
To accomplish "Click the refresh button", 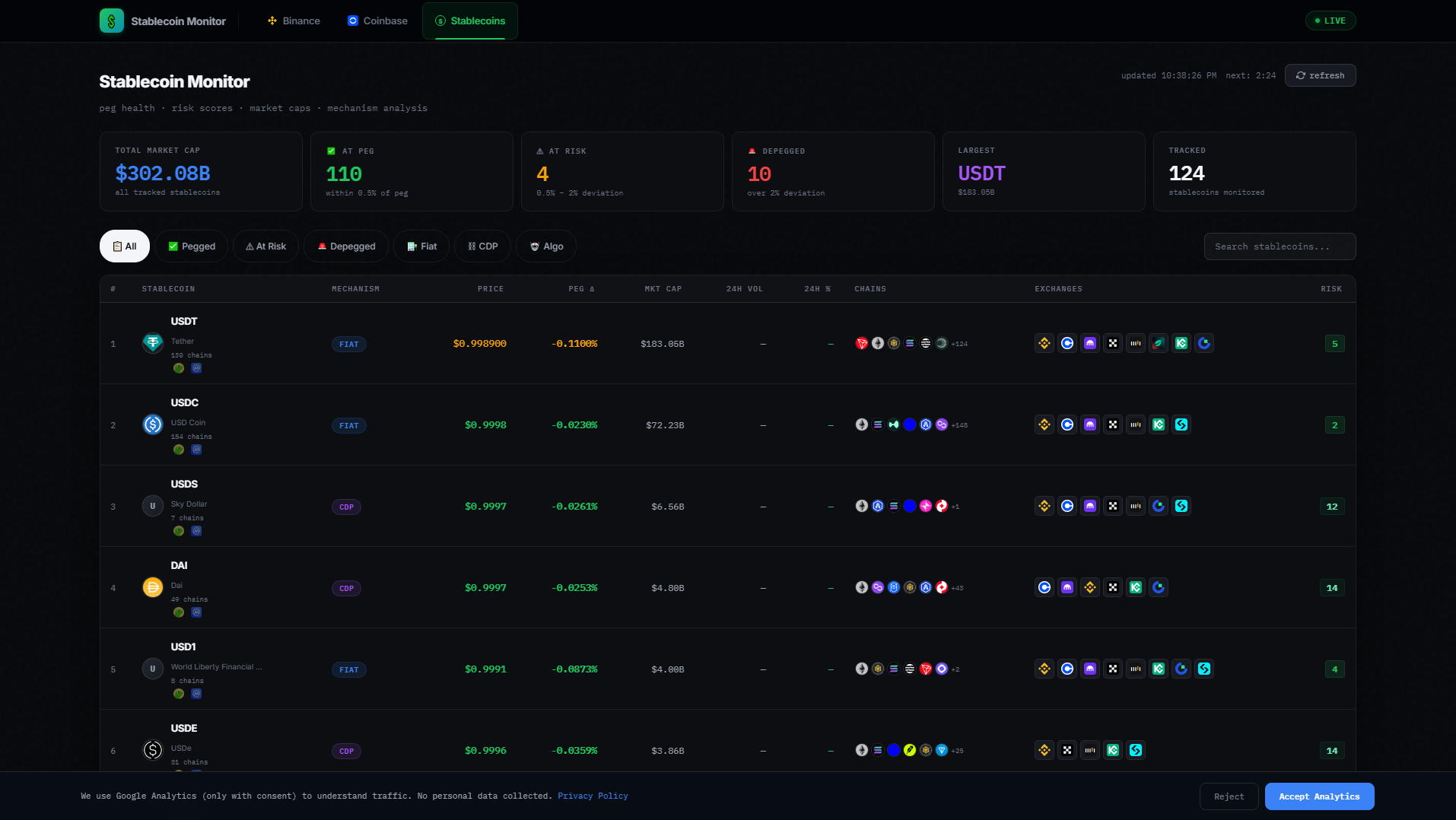I will (1320, 75).
